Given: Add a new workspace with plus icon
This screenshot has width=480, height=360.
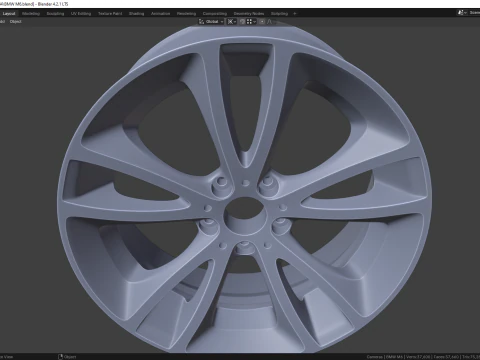Looking at the screenshot, I should [295, 14].
